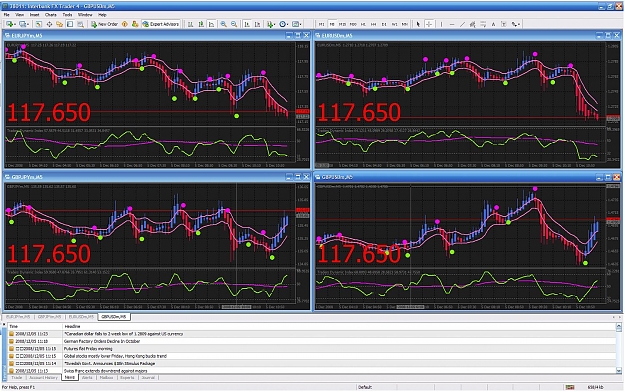Select the M30 timeframe button
This screenshot has width=625, height=392.
(x=353, y=24)
